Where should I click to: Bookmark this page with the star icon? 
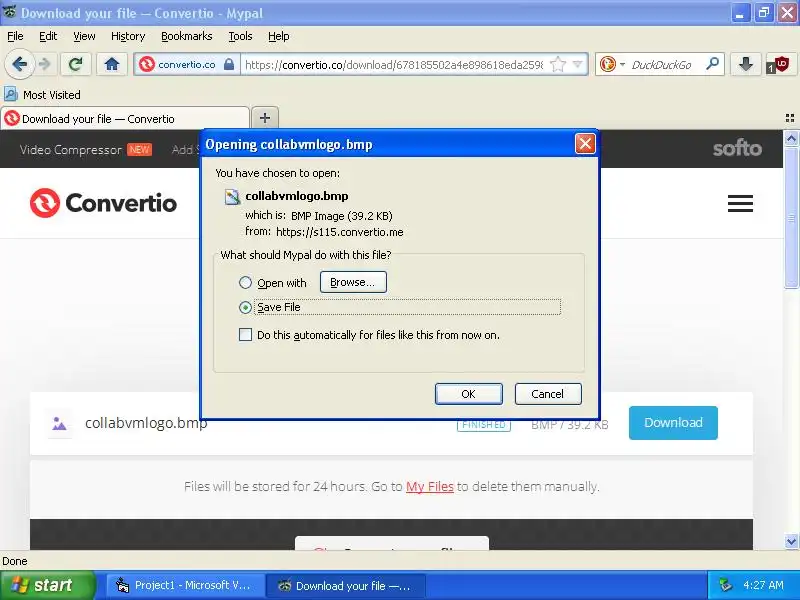(x=558, y=64)
